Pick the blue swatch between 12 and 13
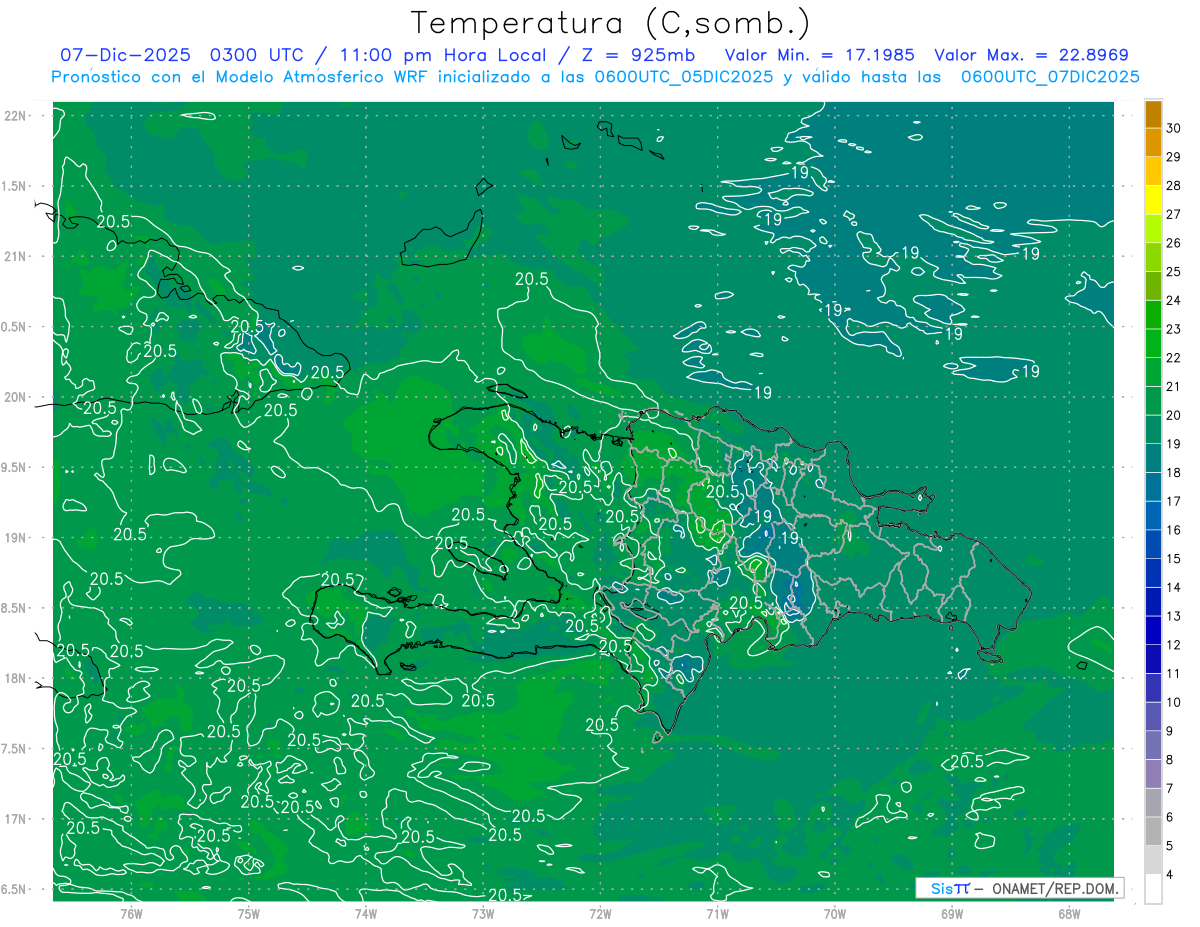 1153,631
